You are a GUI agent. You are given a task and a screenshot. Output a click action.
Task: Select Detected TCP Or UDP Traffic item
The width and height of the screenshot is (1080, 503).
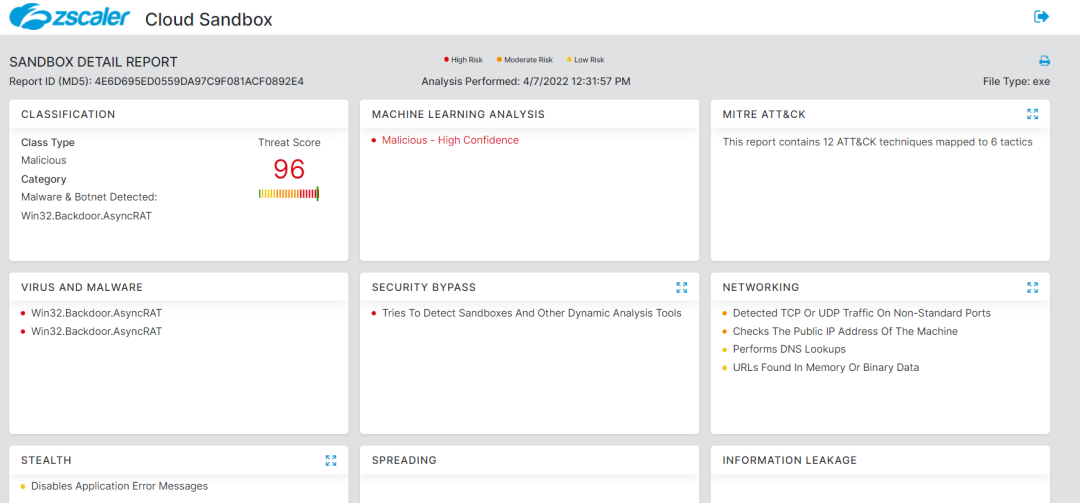[x=861, y=313]
